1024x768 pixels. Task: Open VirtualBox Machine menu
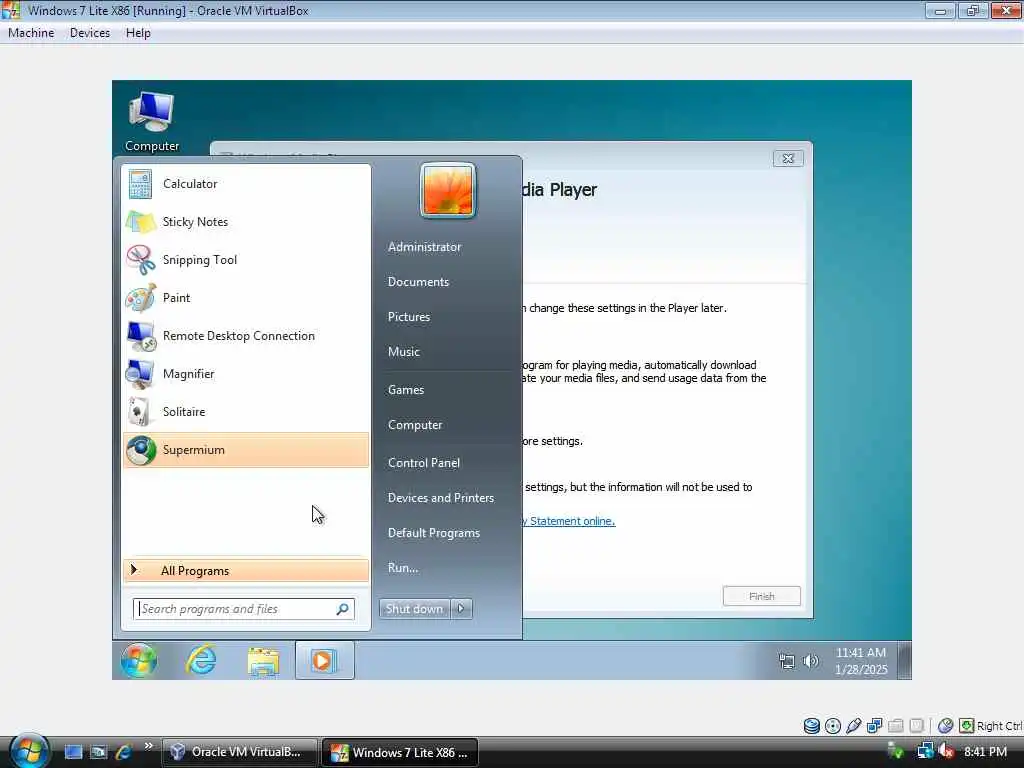pyautogui.click(x=31, y=33)
